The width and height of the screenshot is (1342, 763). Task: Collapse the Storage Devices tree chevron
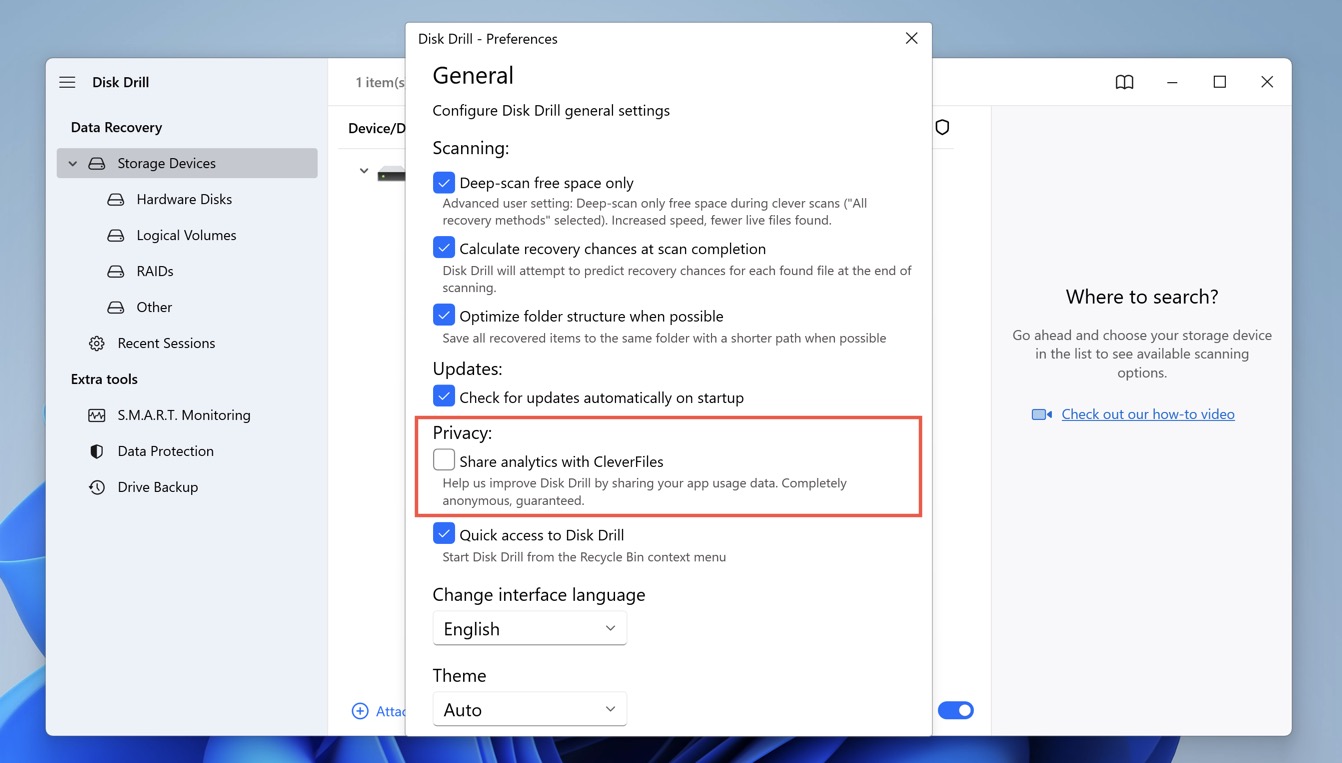coord(72,163)
